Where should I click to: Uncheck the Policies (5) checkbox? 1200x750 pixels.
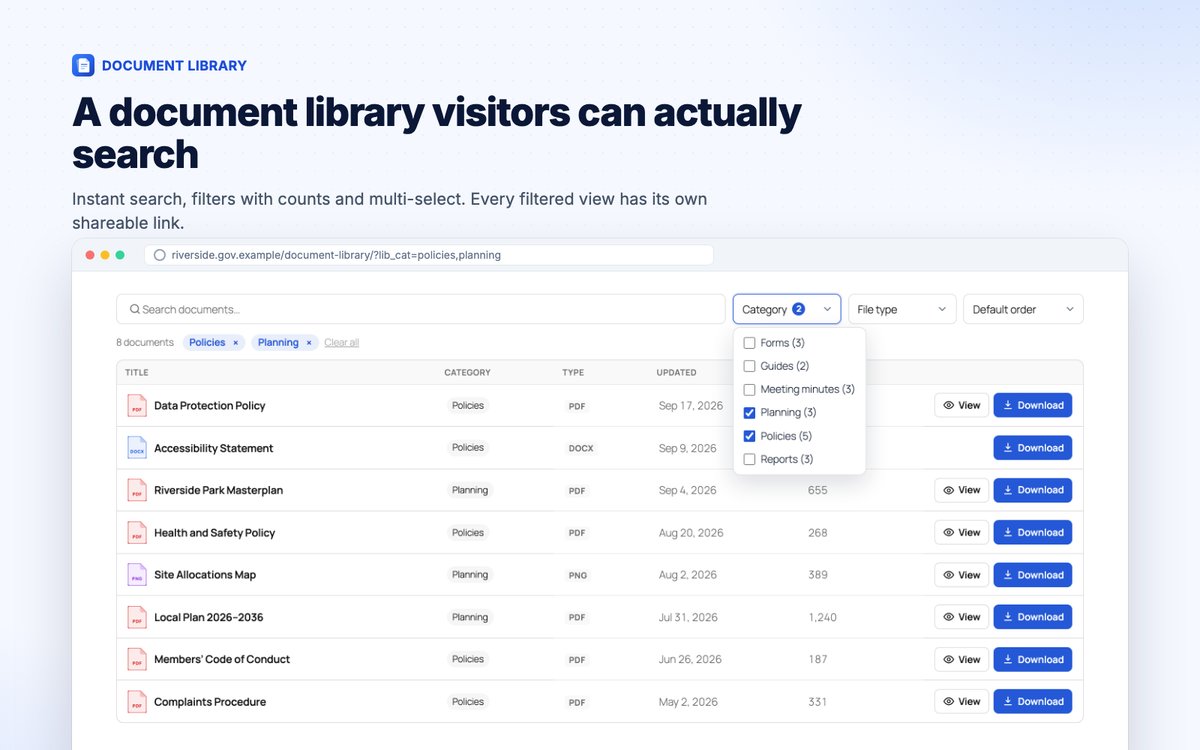[x=750, y=436]
